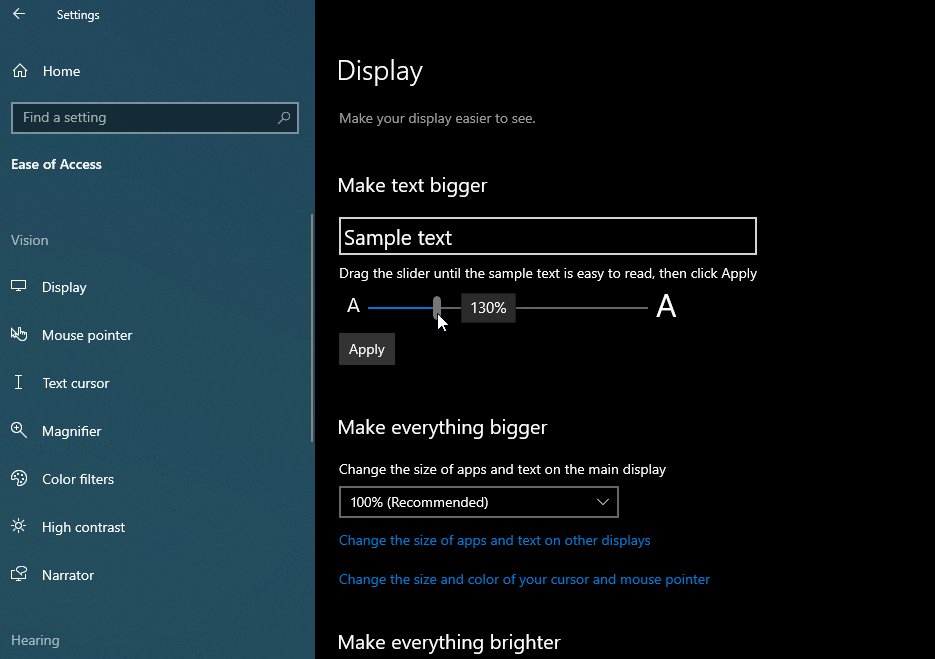Open the Mouse pointer settings icon

tap(20, 335)
